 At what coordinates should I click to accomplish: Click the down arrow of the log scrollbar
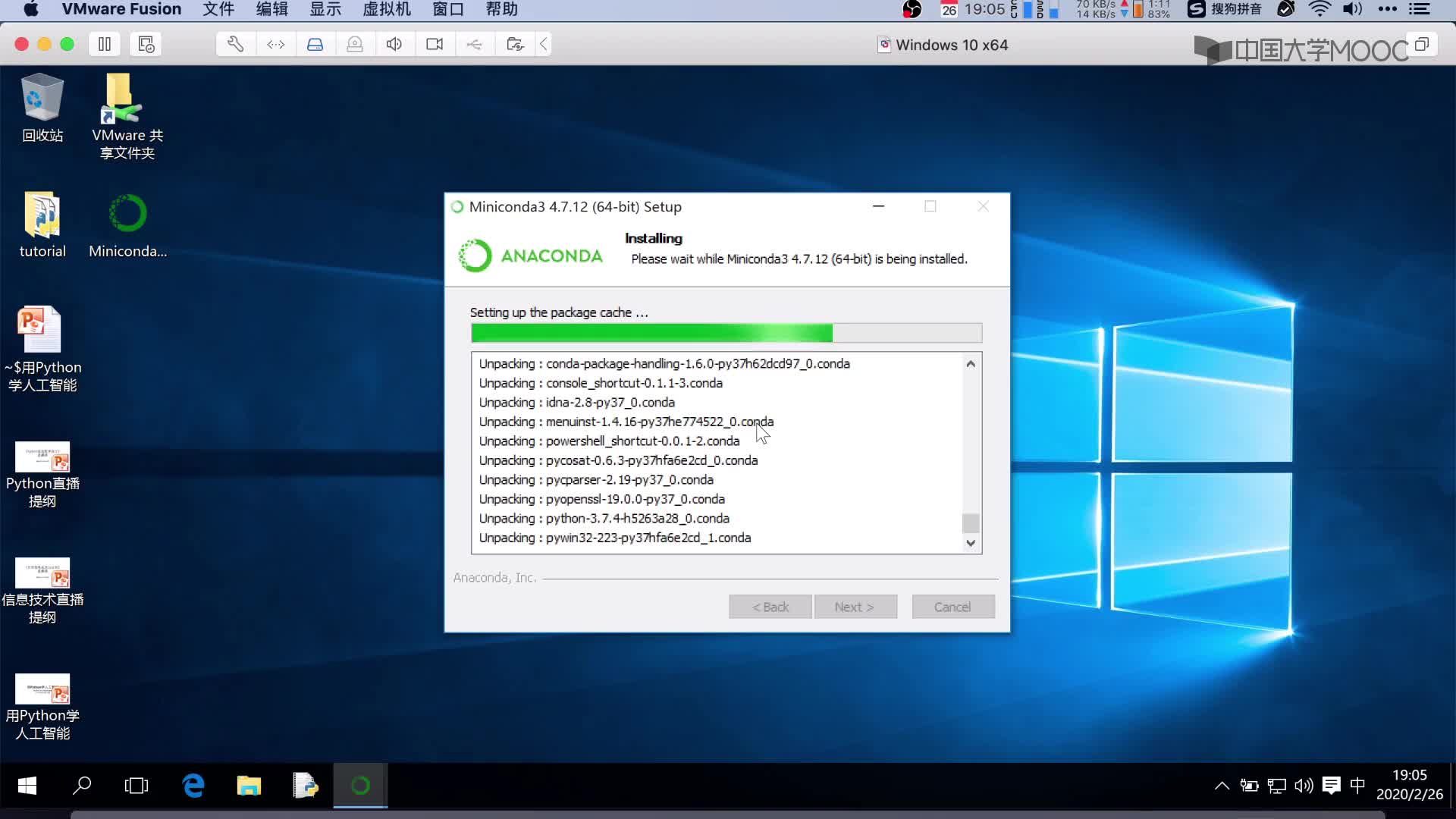971,543
